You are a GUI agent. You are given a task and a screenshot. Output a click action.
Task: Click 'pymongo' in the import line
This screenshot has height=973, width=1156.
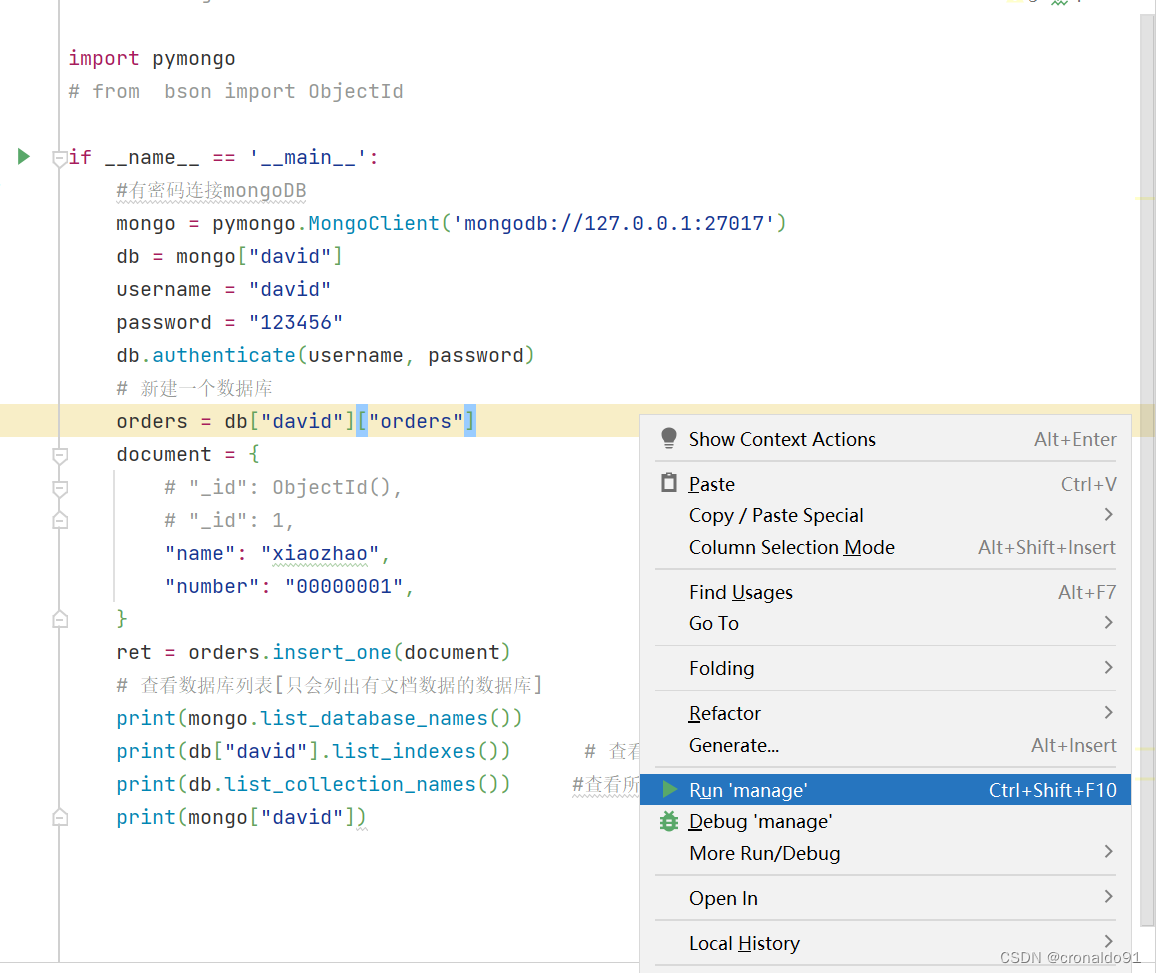coord(194,59)
